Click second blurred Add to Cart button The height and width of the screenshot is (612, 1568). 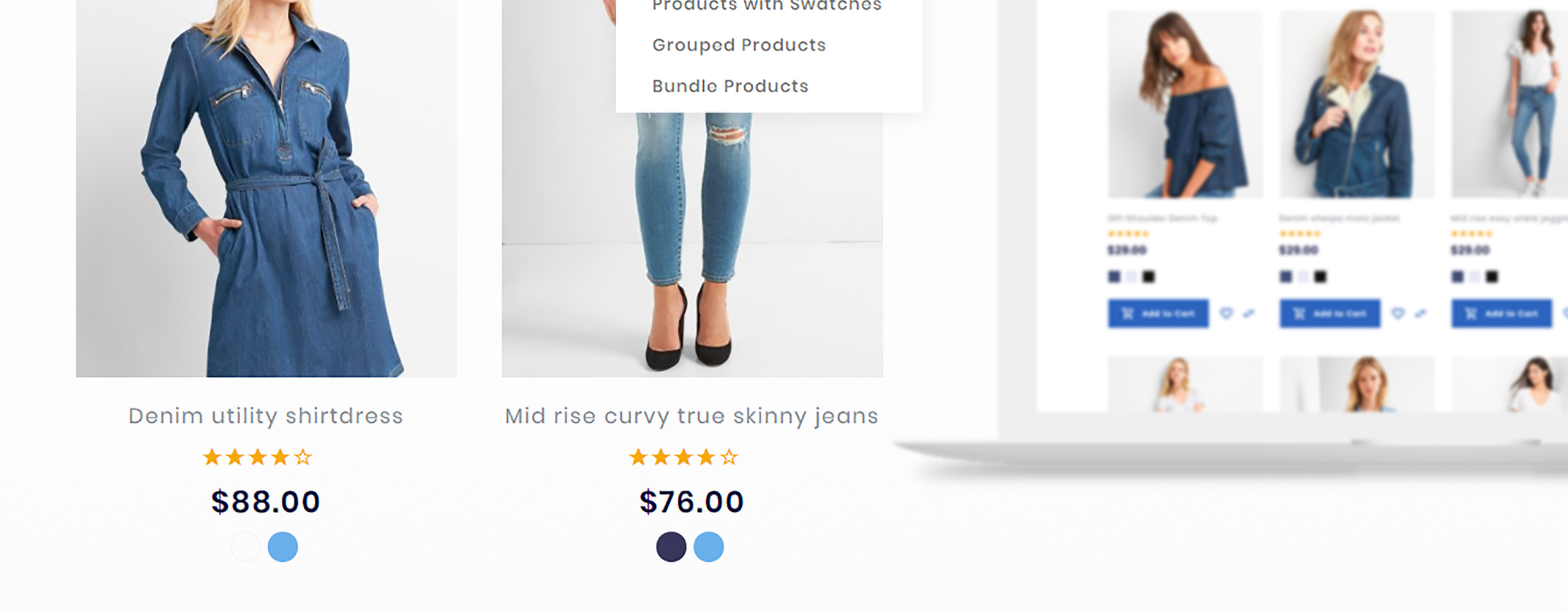coord(1330,313)
